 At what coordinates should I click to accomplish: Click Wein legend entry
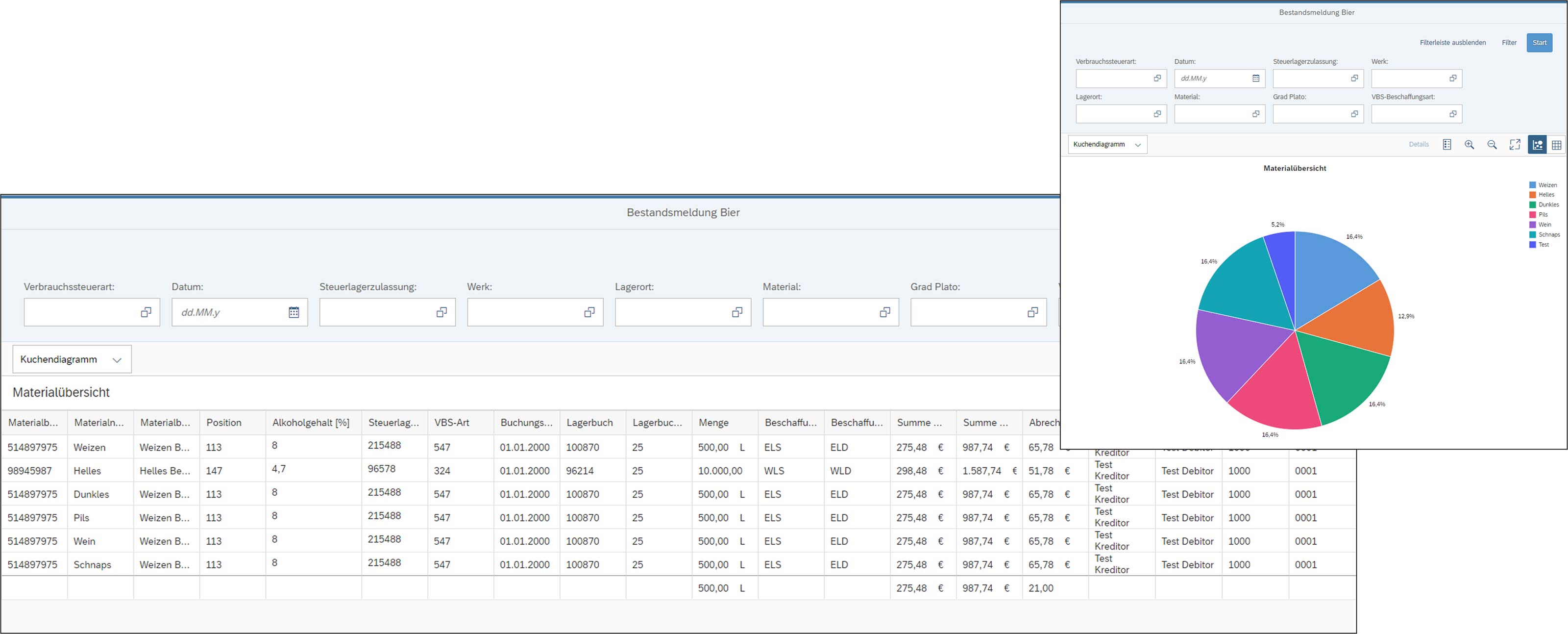pos(1540,225)
